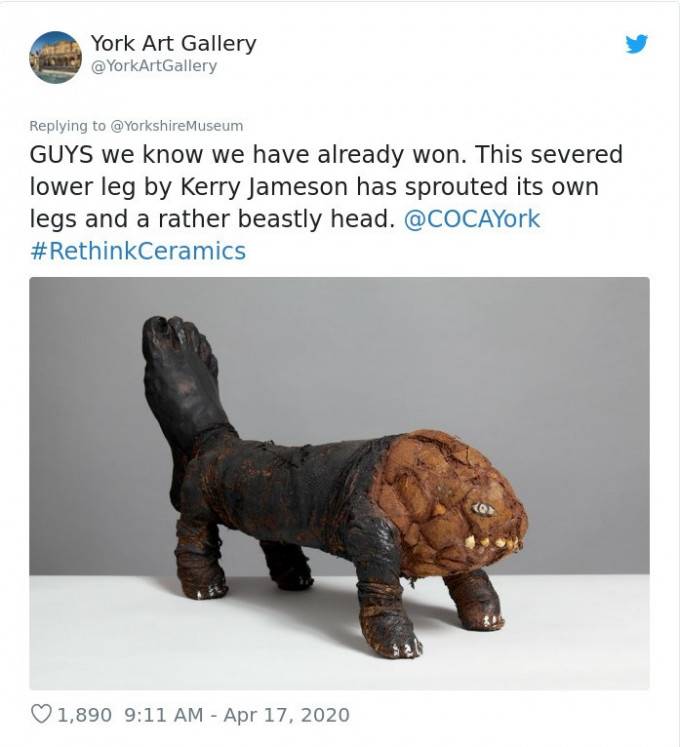680x747 pixels.
Task: Click the sculpture's white eye
Action: [483, 509]
